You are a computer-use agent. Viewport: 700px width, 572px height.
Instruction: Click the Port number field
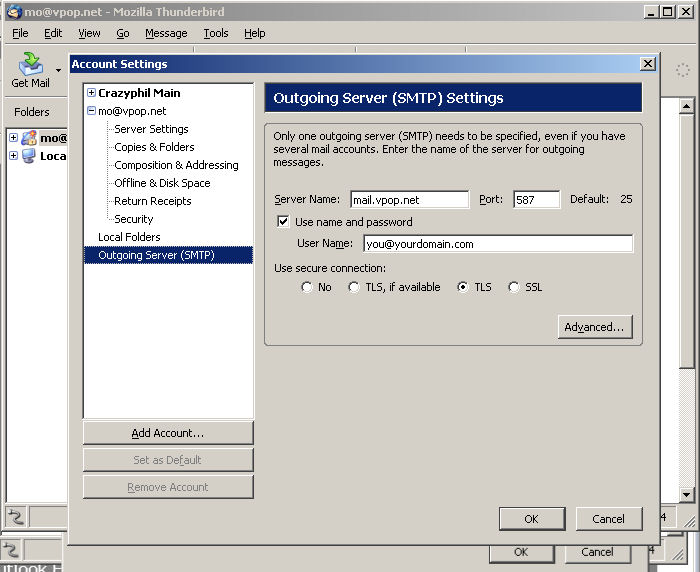536,200
